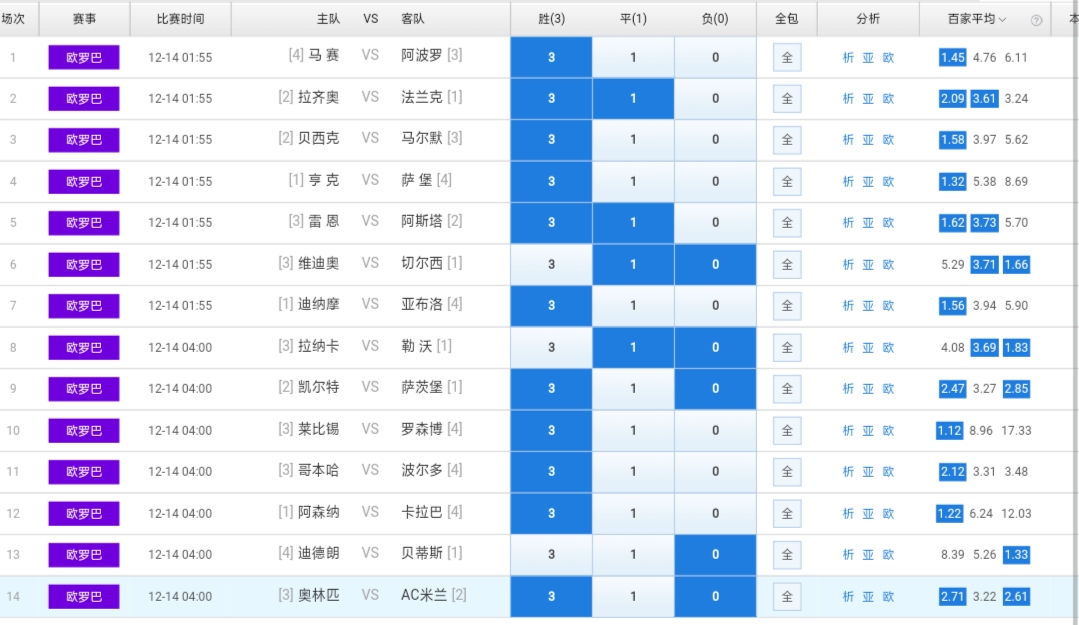The height and width of the screenshot is (625, 1079).
Task: Click away team 法兰克
Action: pos(422,97)
